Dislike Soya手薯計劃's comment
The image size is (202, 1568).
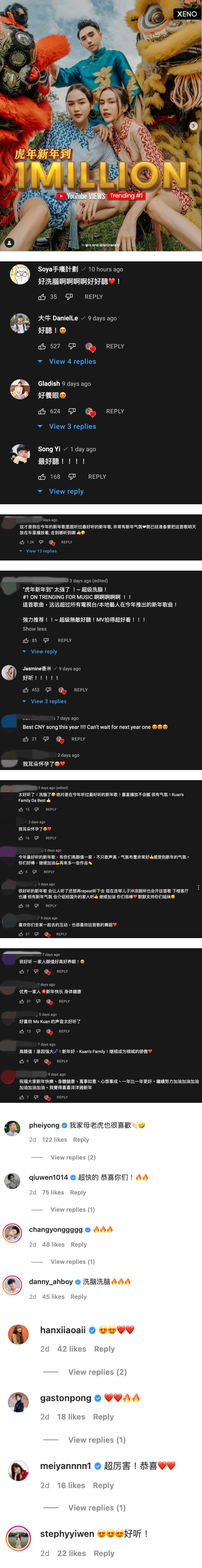(69, 297)
